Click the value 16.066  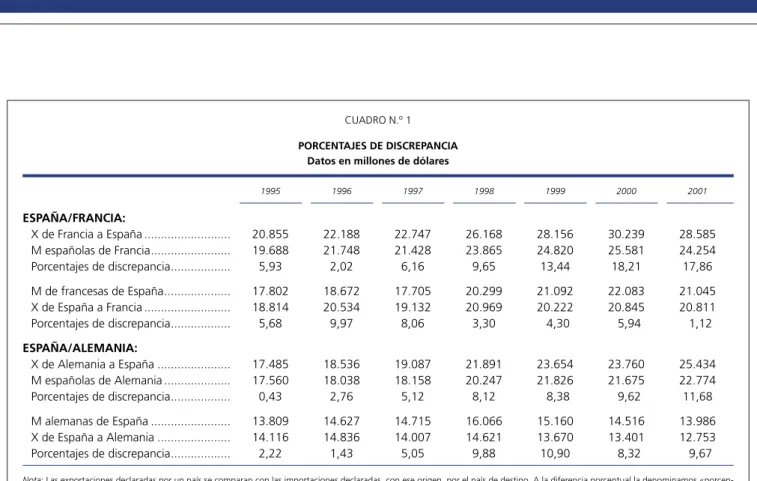484,421
